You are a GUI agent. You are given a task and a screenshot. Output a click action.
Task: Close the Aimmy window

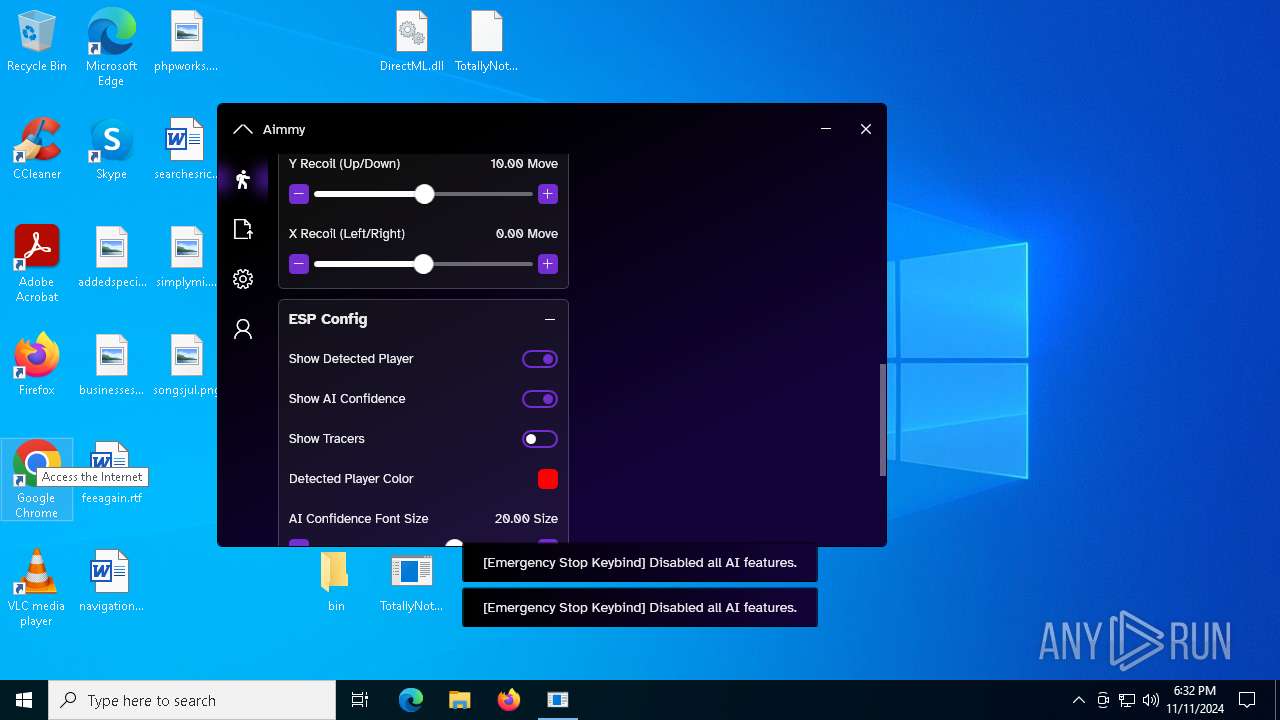(x=866, y=129)
